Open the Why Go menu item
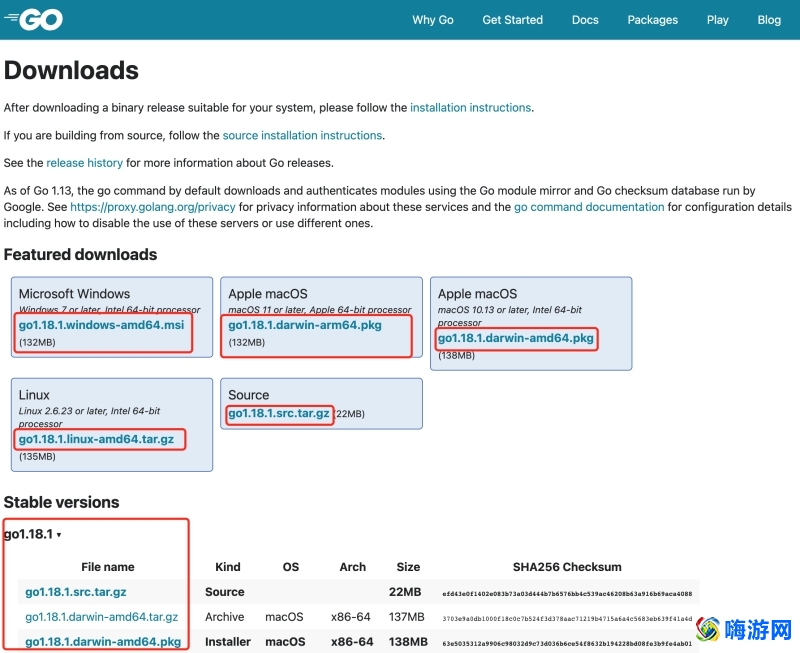 point(433,20)
